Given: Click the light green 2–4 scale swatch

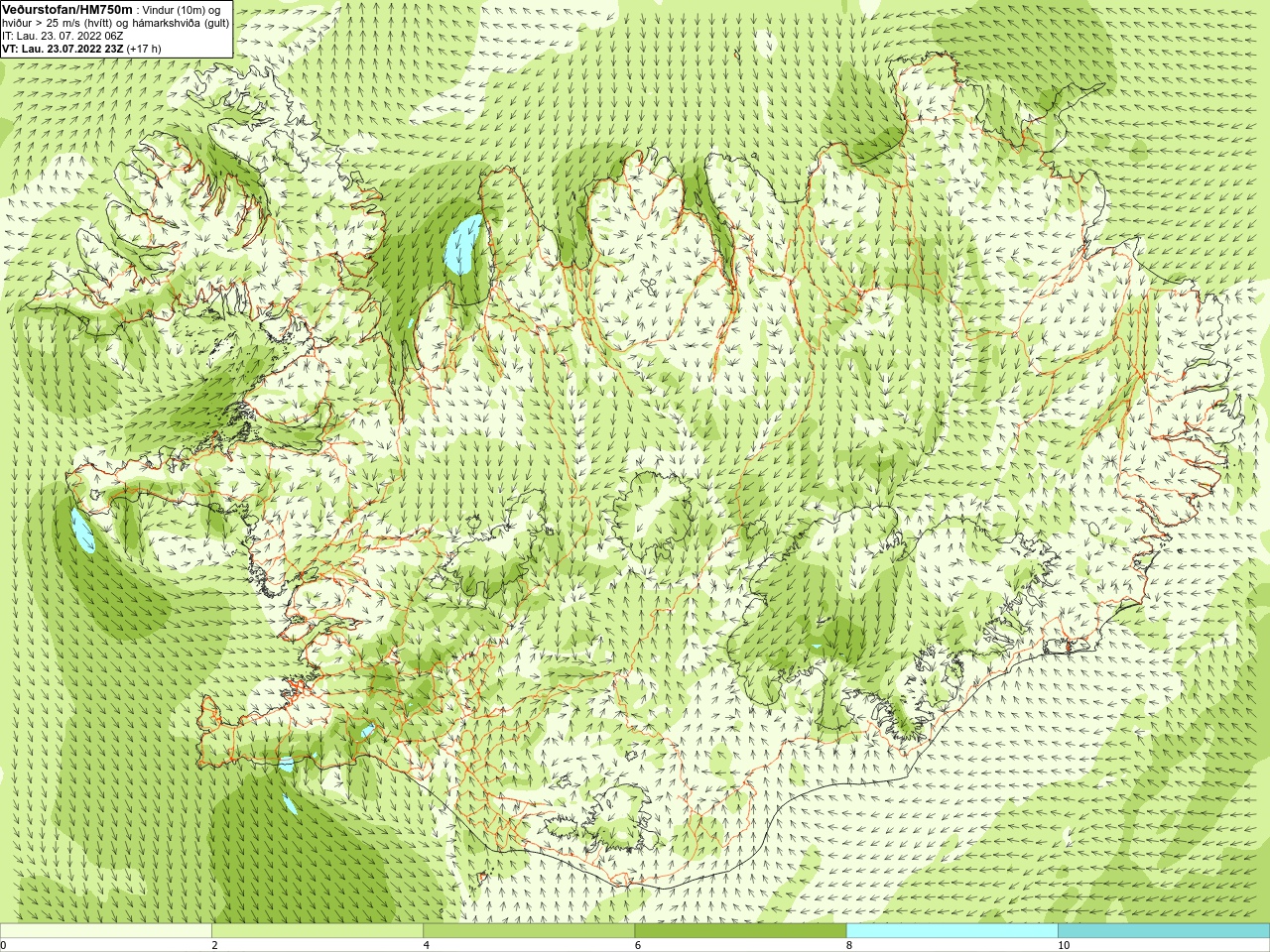Looking at the screenshot, I should (317, 931).
